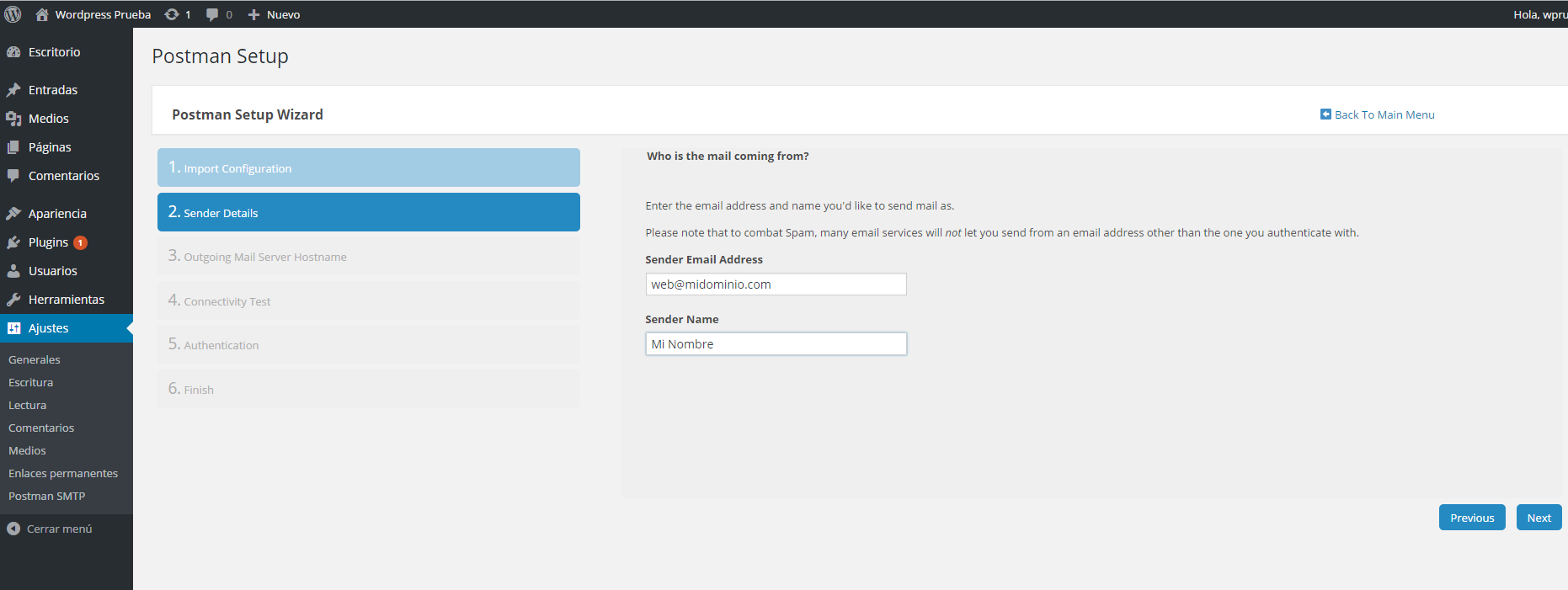The height and width of the screenshot is (590, 1568).
Task: Click the home icon beside Wordpress Prueba
Action: [x=42, y=14]
